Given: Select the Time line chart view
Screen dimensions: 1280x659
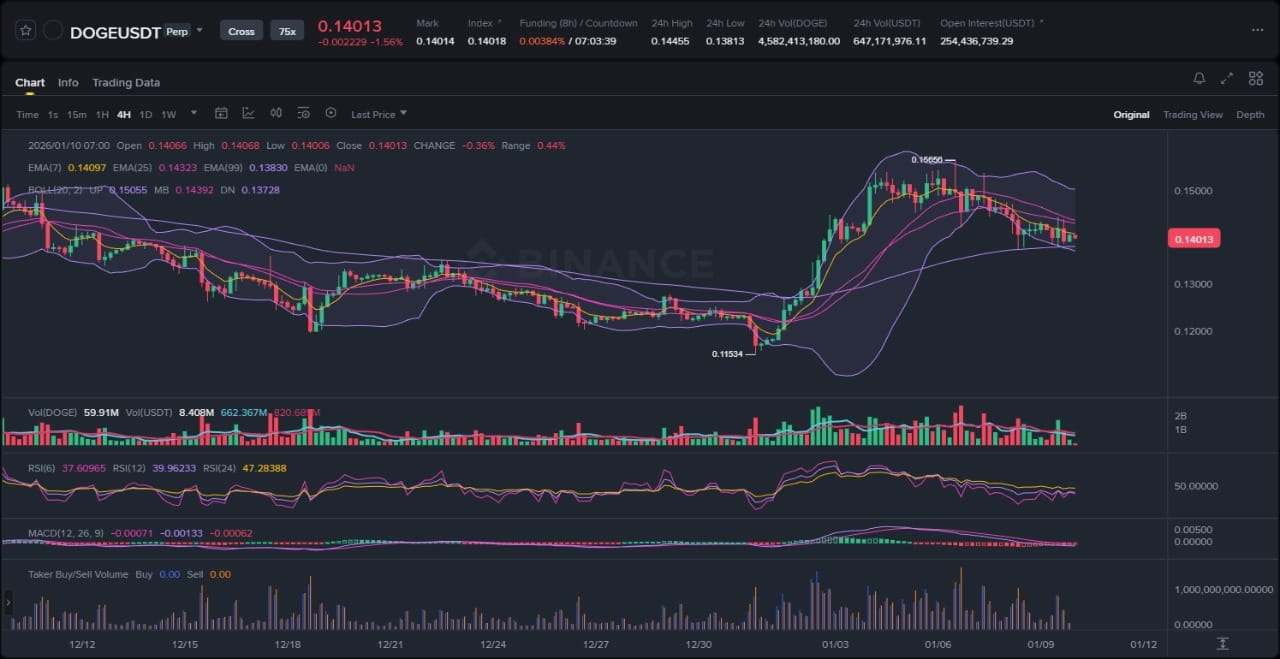Looking at the screenshot, I should [27, 115].
